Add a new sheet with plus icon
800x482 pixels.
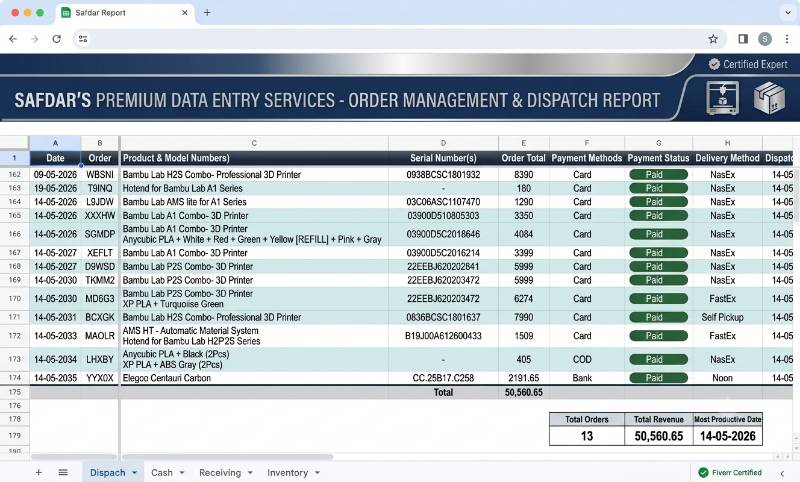[x=38, y=473]
